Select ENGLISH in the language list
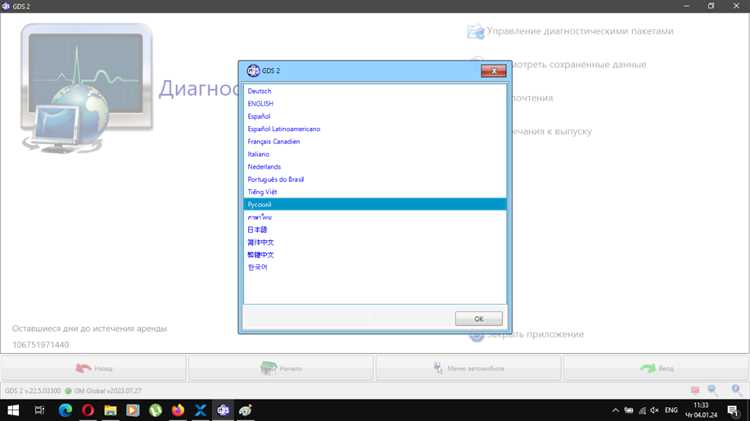This screenshot has height=421, width=750. [x=375, y=103]
